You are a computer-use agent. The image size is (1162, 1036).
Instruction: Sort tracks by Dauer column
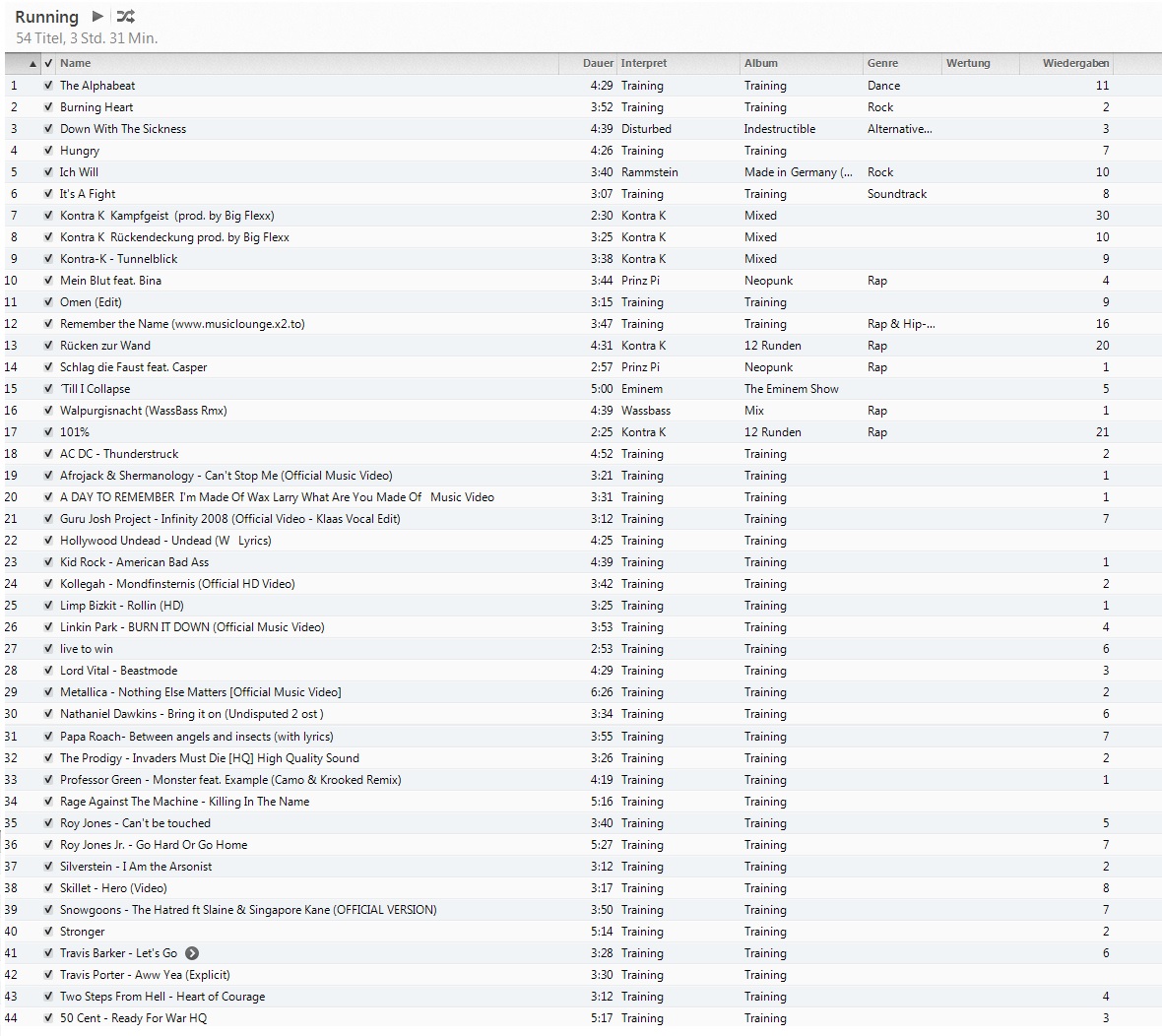(x=587, y=64)
